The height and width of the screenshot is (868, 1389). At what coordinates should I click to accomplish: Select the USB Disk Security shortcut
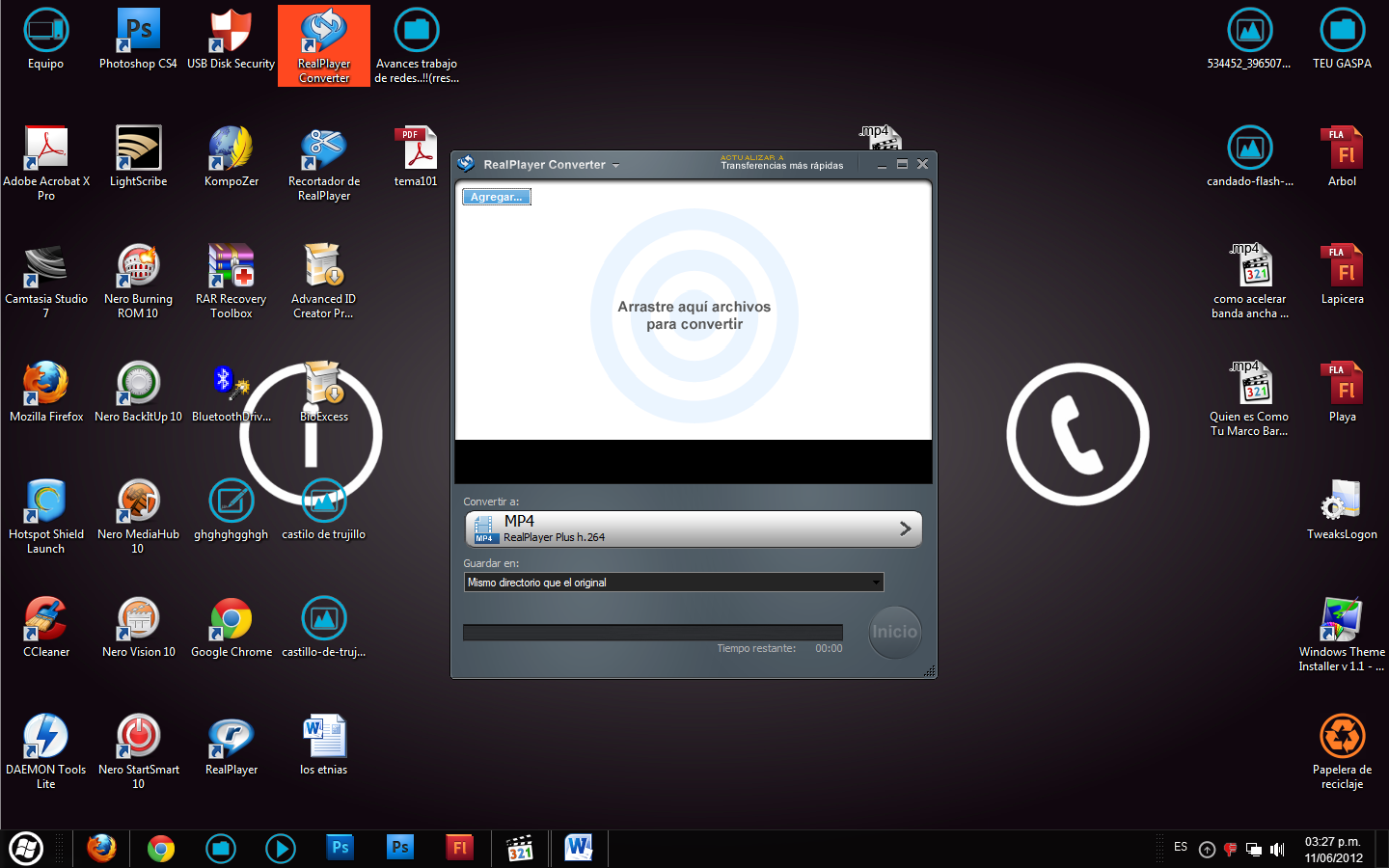[x=231, y=41]
